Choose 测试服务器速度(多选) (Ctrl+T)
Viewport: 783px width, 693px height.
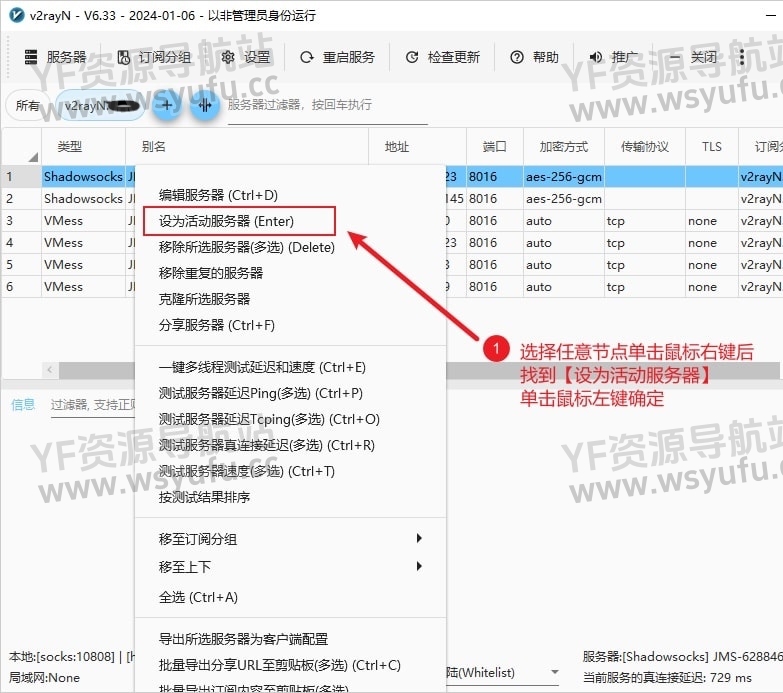pos(290,471)
